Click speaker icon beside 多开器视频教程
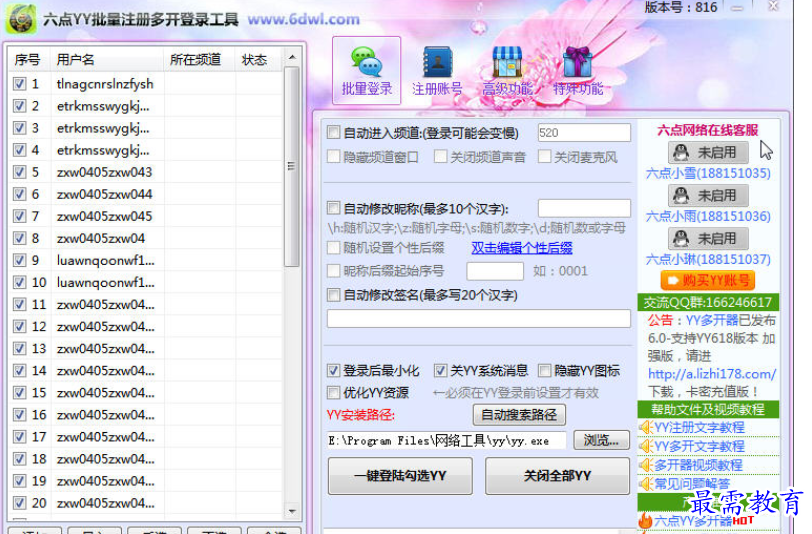 [x=645, y=465]
